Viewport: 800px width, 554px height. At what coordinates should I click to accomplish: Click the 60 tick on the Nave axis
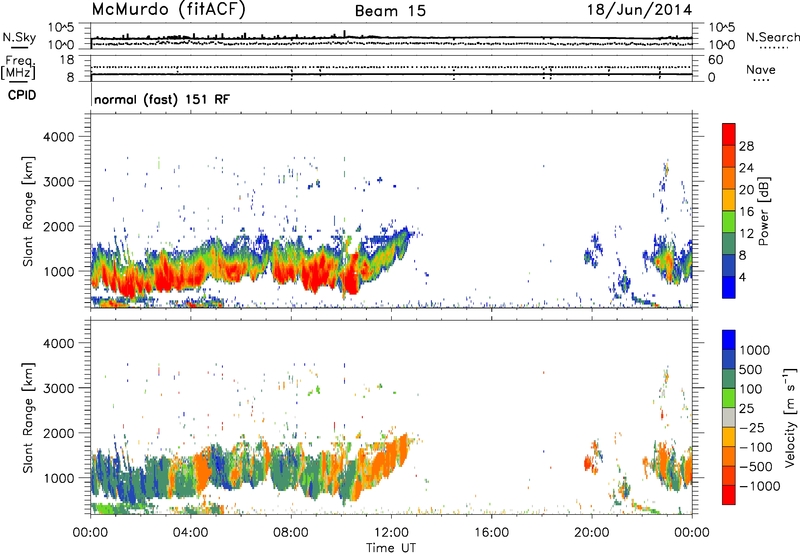[x=715, y=60]
